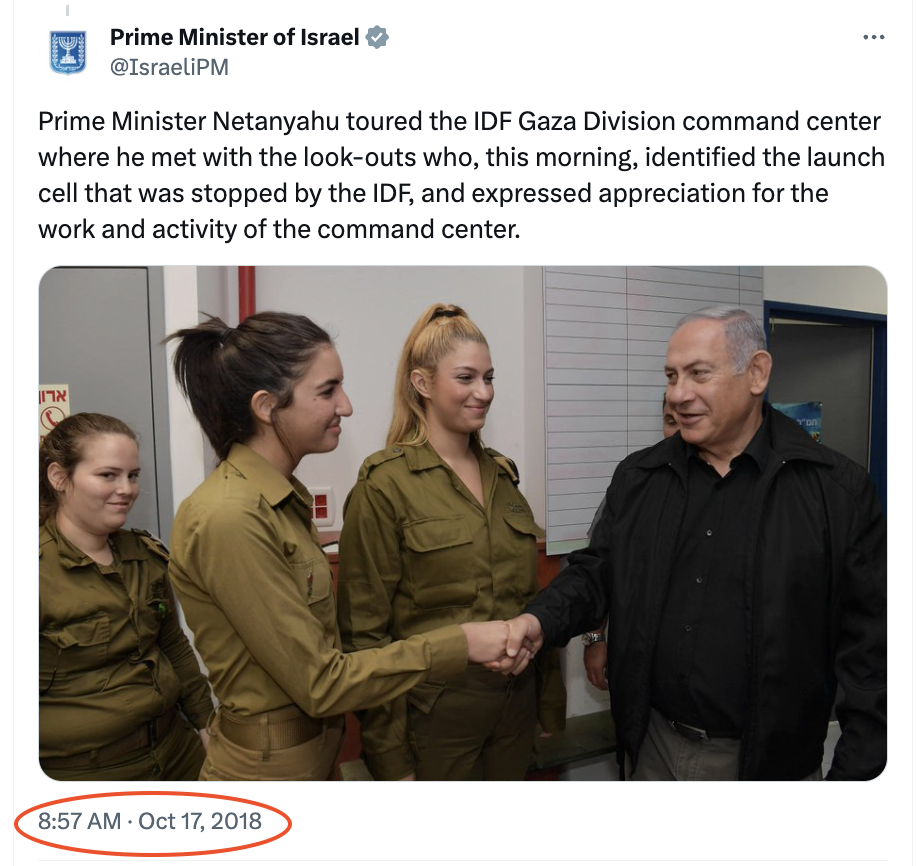Image resolution: width=916 pixels, height=866 pixels.
Task: Click the wristwatch visible in the photo
Action: click(x=593, y=638)
